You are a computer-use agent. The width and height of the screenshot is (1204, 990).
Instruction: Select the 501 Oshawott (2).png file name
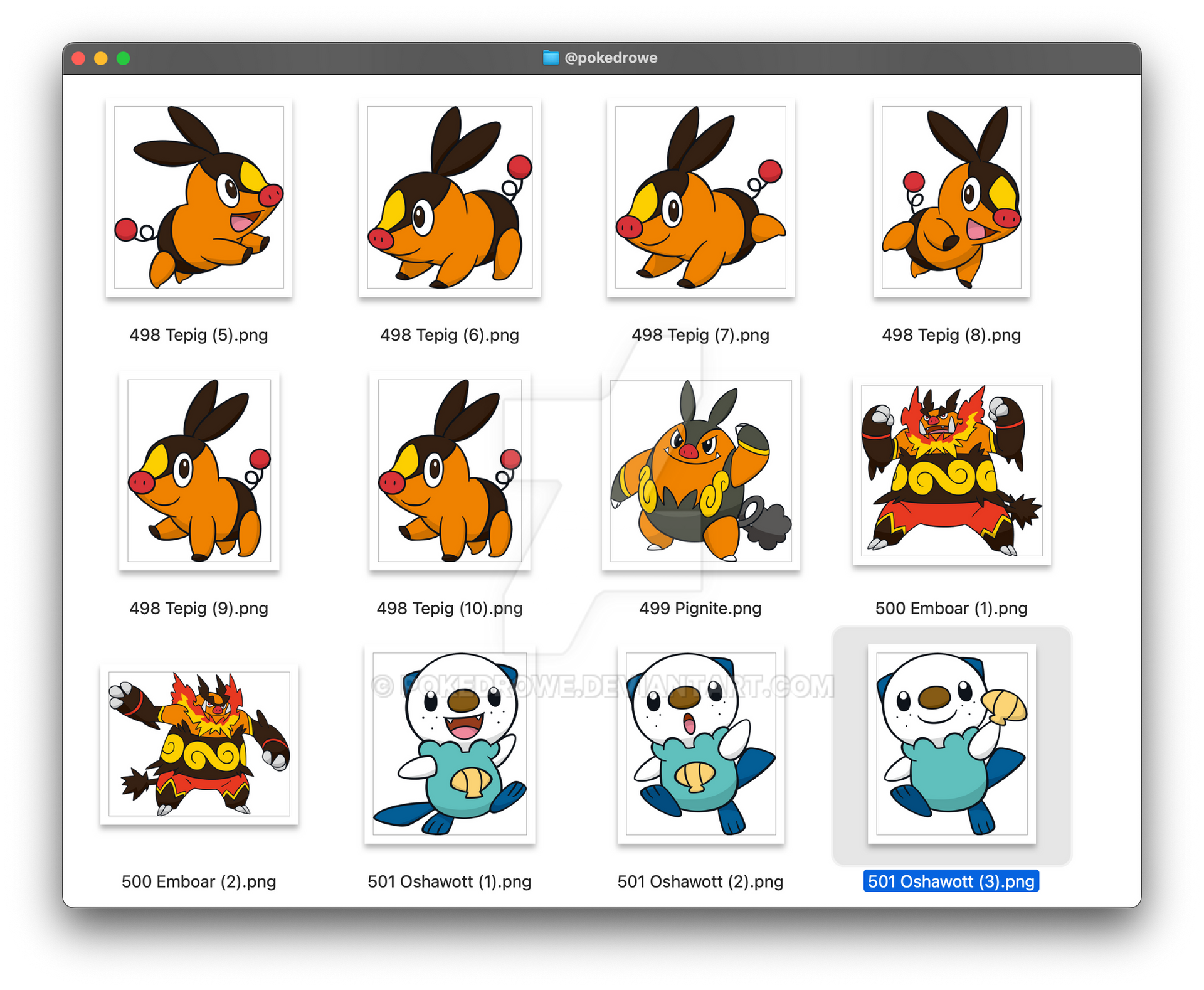[700, 882]
